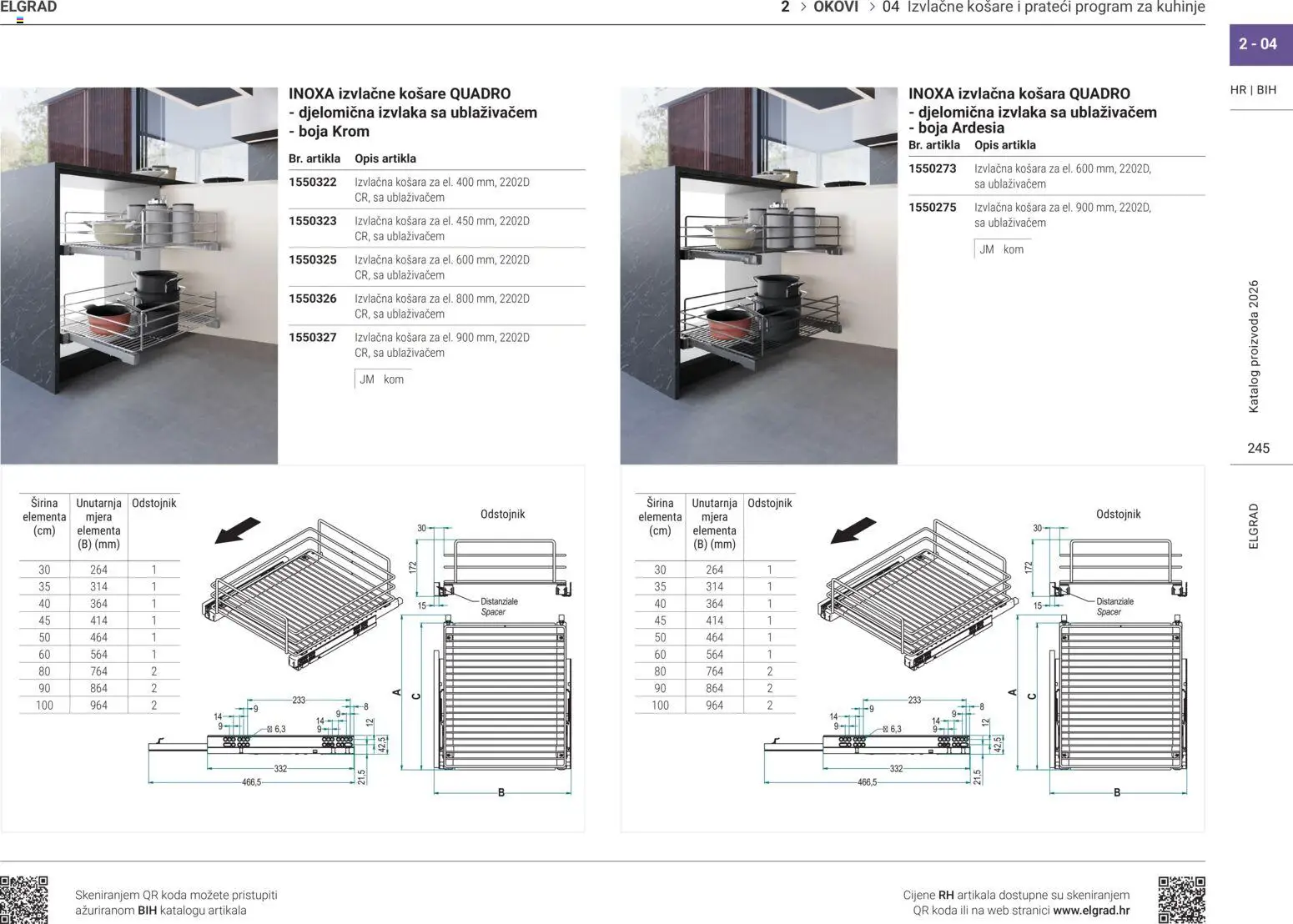Select article number 1550326
The image size is (1293, 924).
click(313, 299)
